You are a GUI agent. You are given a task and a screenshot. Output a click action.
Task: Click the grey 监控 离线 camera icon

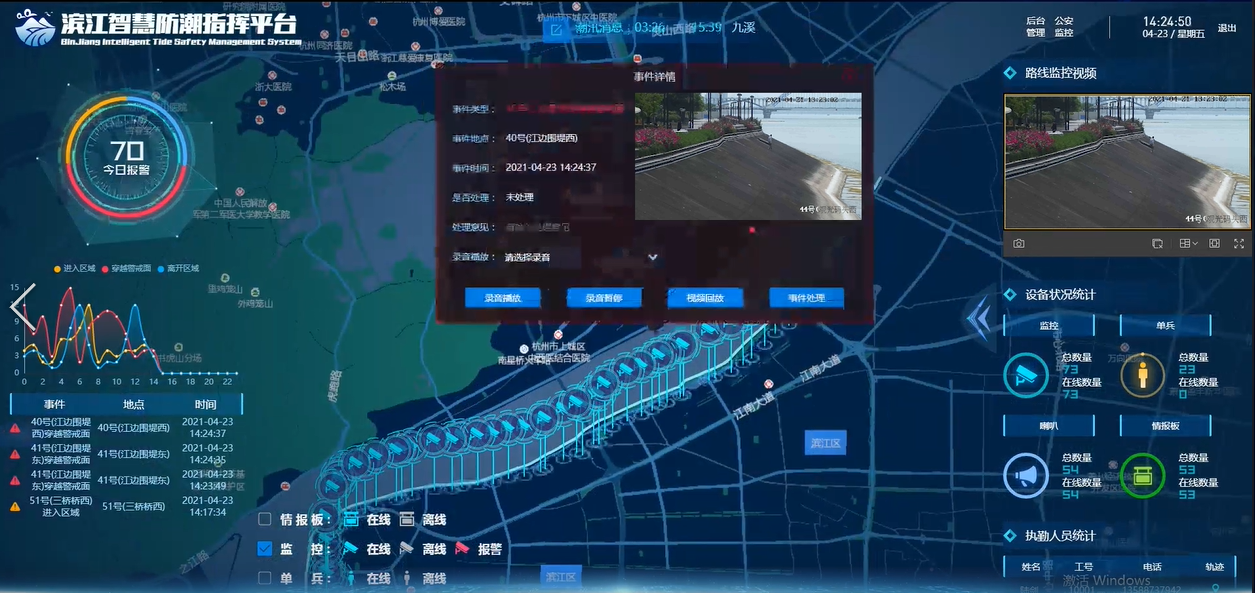point(407,549)
